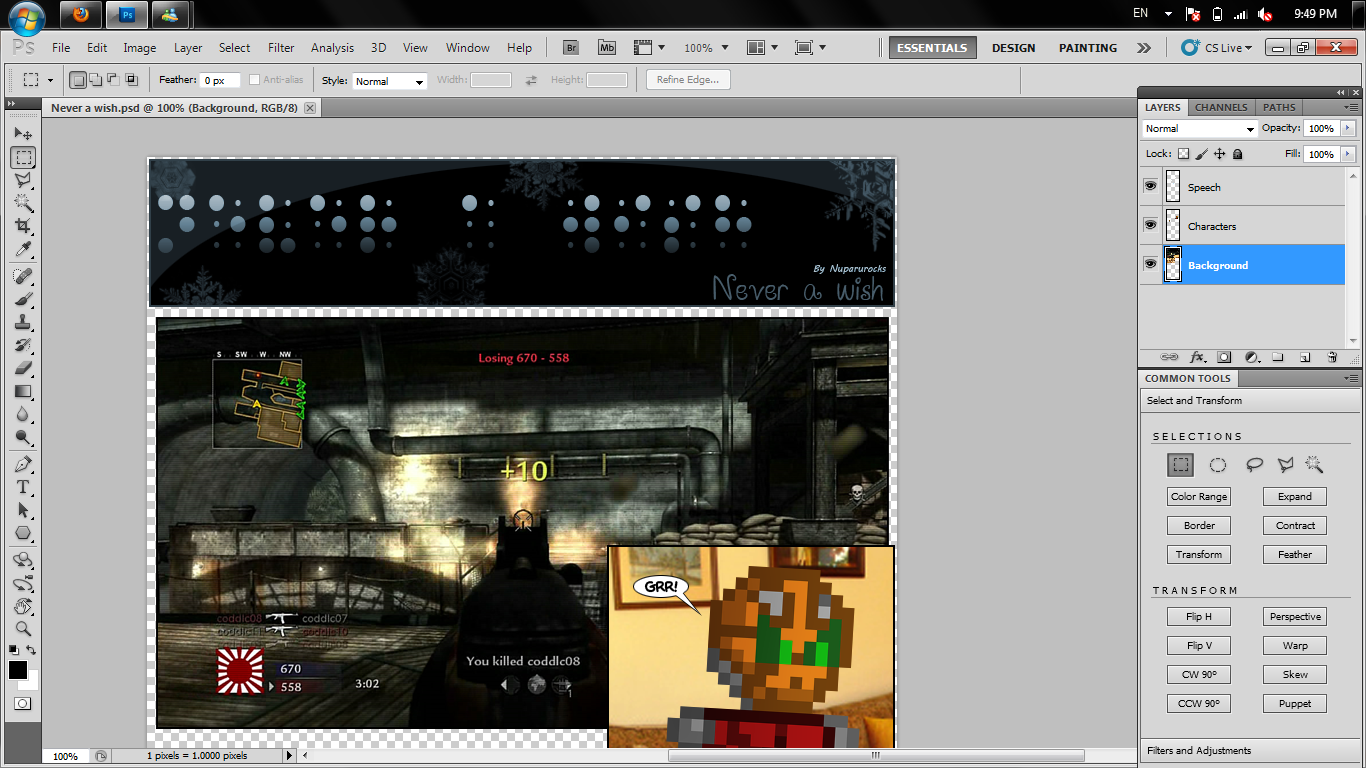This screenshot has width=1366, height=768.
Task: Click the Feather input field
Action: (x=220, y=81)
